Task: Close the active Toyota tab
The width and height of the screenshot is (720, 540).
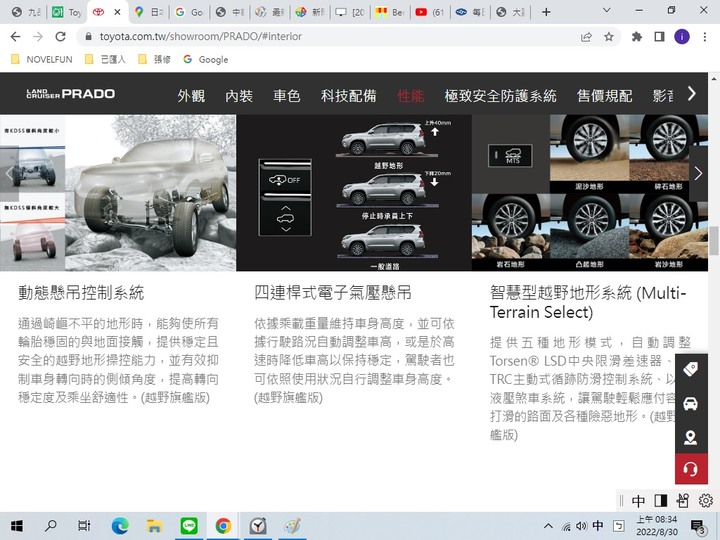Action: point(117,12)
